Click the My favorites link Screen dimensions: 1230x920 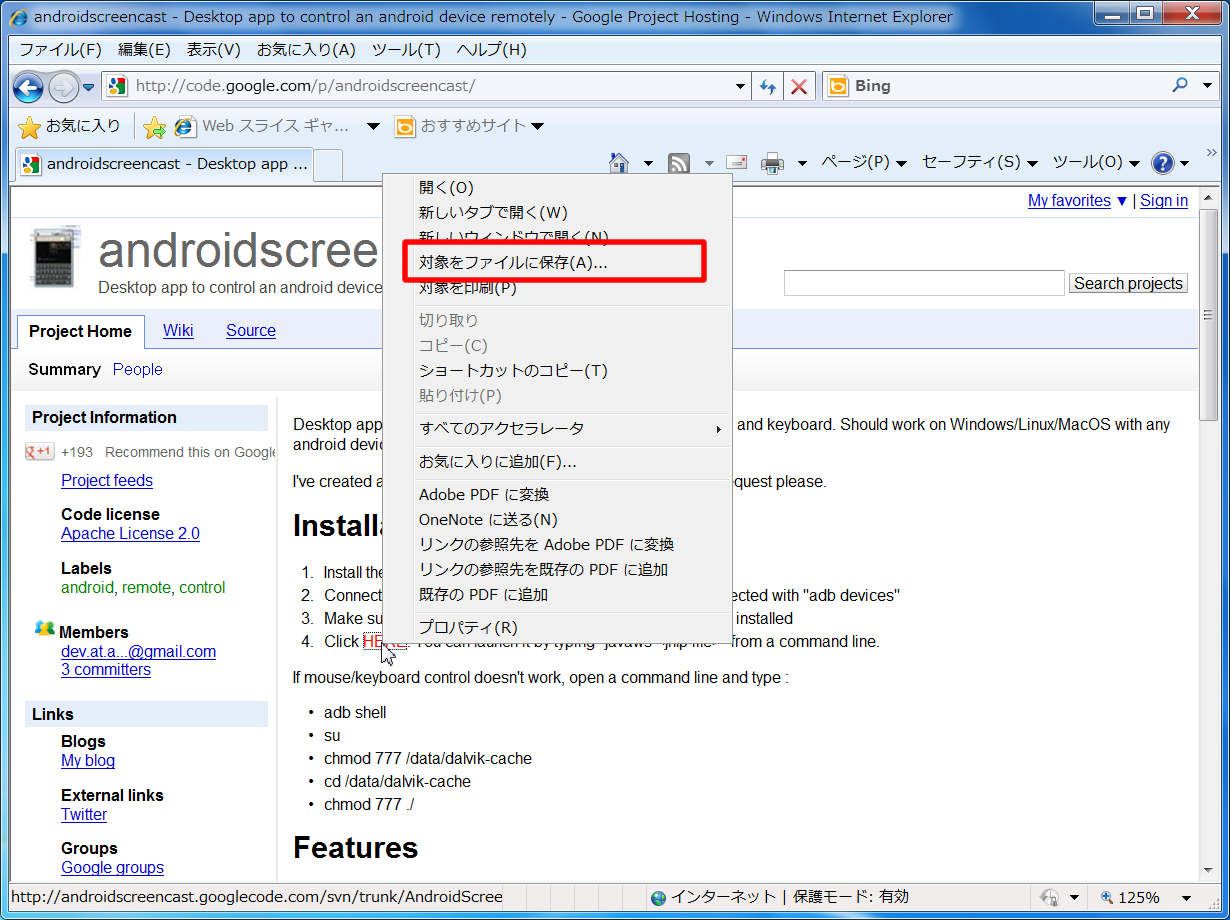pos(1069,201)
